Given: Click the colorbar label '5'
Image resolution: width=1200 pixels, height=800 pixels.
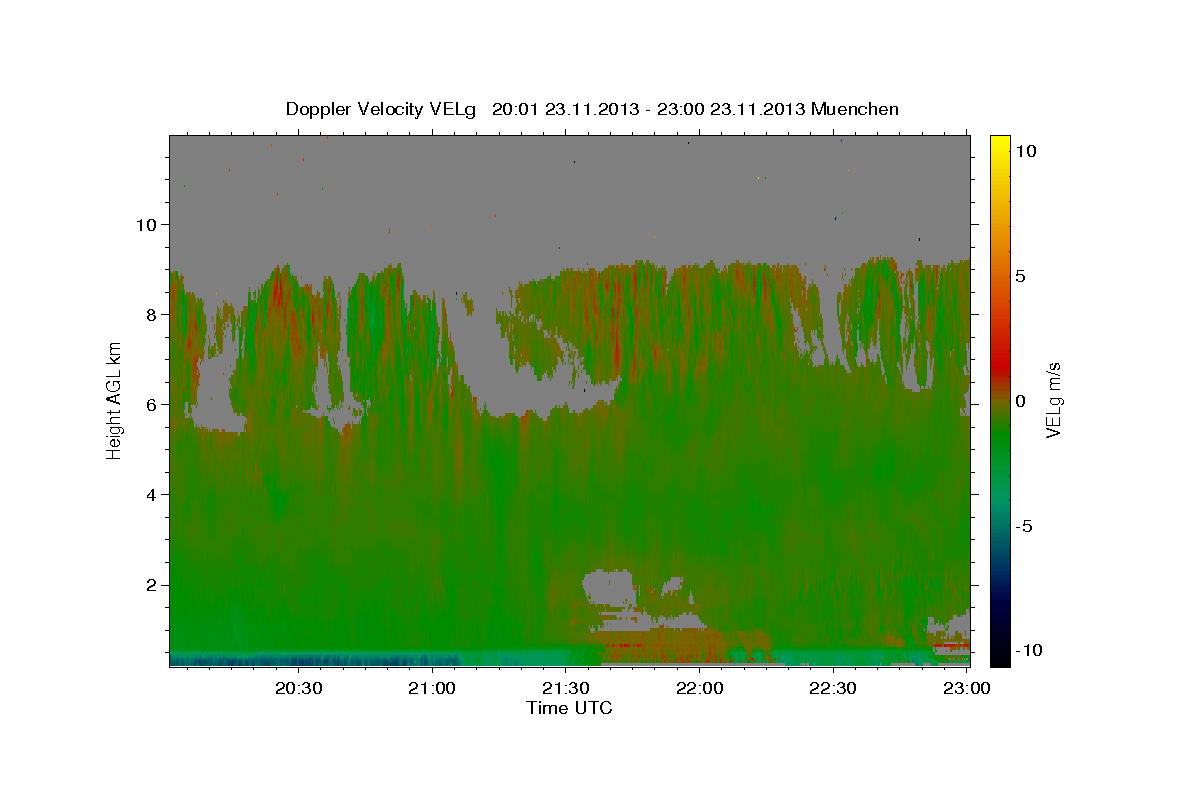Looking at the screenshot, I should coord(1021,275).
